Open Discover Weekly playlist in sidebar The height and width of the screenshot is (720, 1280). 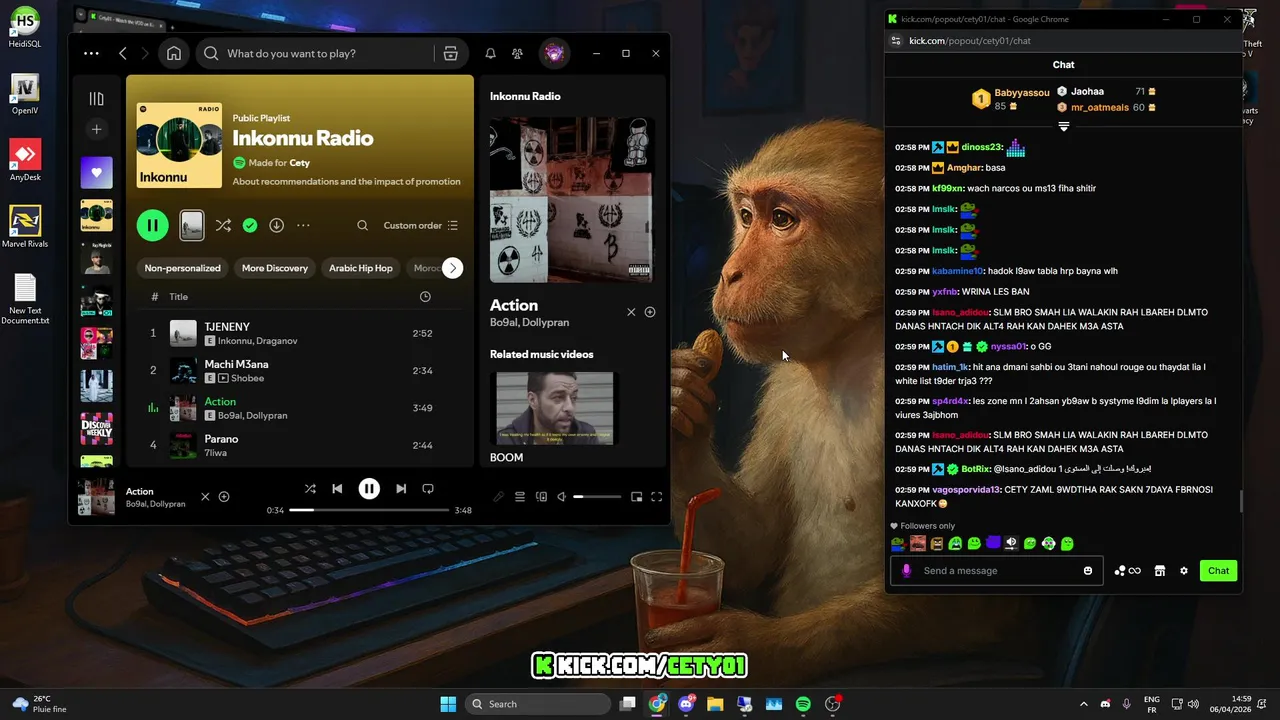[x=96, y=429]
